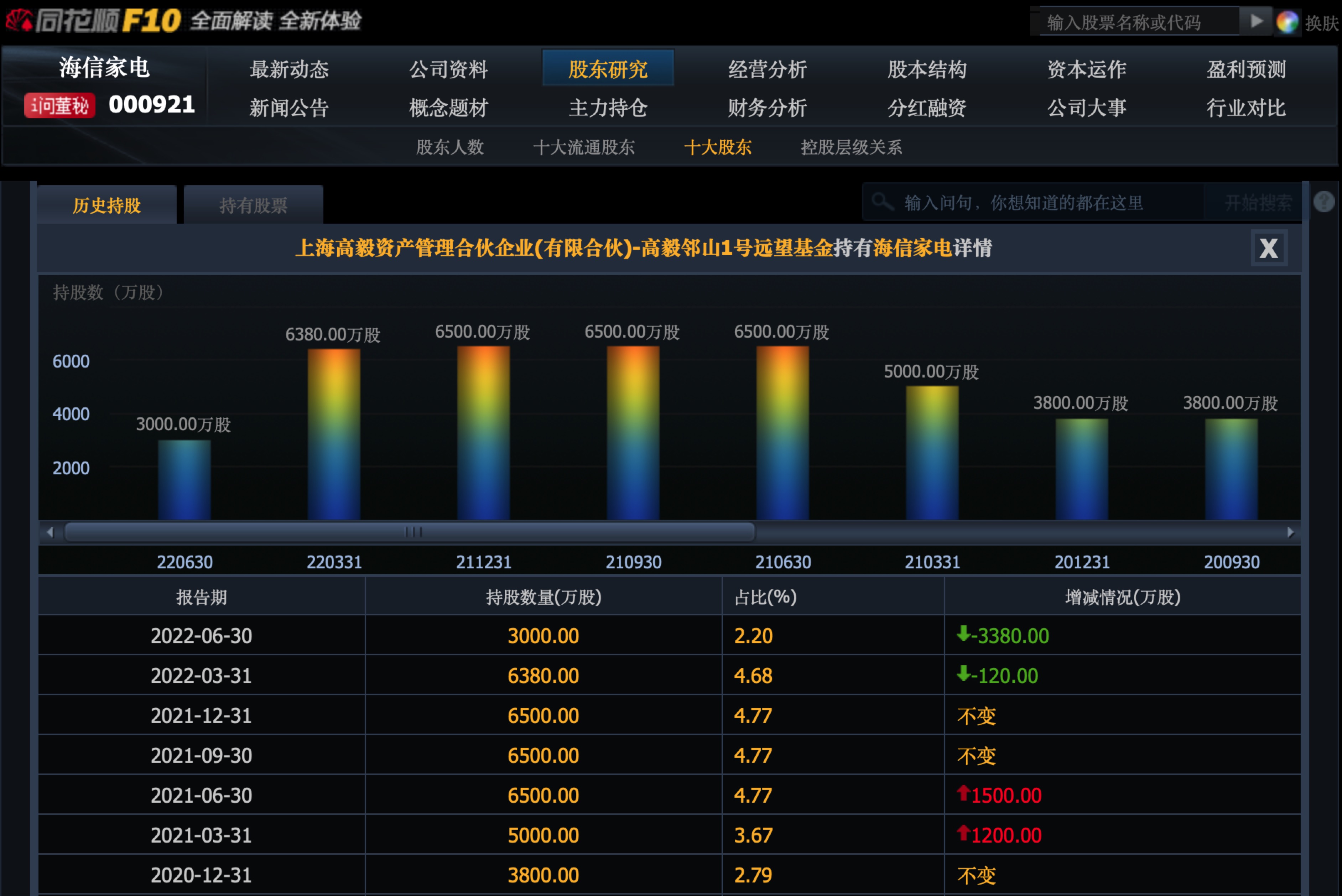Switch to the 持有股票 tab
The height and width of the screenshot is (896, 1342).
click(253, 204)
